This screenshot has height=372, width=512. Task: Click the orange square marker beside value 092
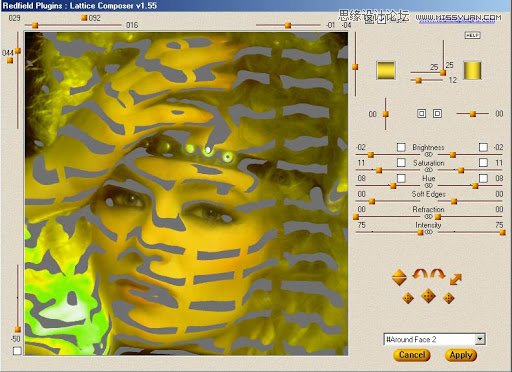pos(84,18)
